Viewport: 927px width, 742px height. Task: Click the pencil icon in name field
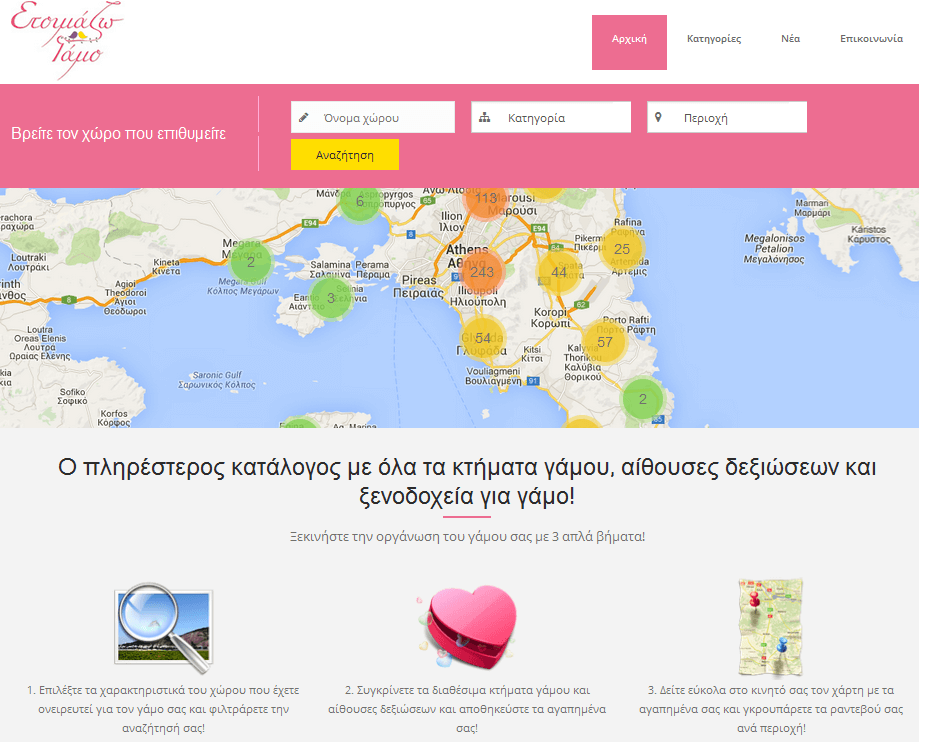tap(304, 117)
